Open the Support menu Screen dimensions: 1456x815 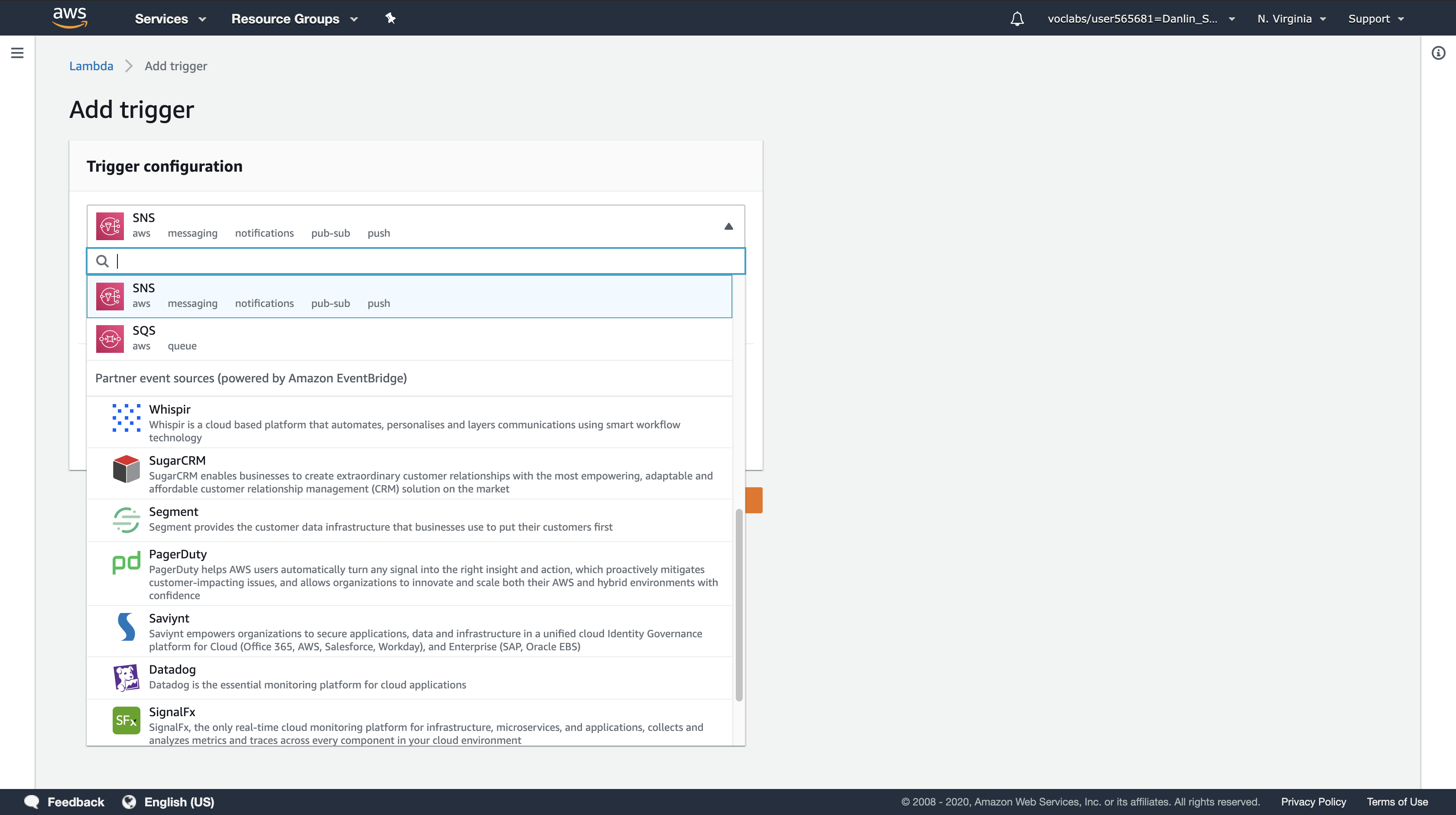pyautogui.click(x=1375, y=19)
